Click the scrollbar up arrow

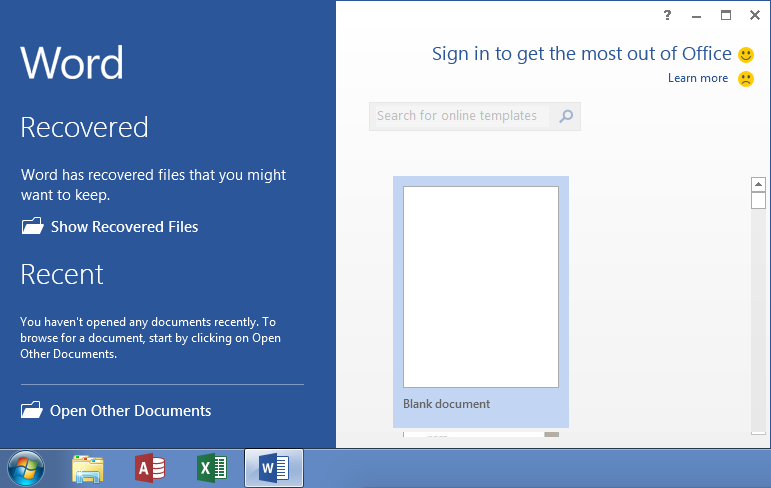pyautogui.click(x=758, y=184)
